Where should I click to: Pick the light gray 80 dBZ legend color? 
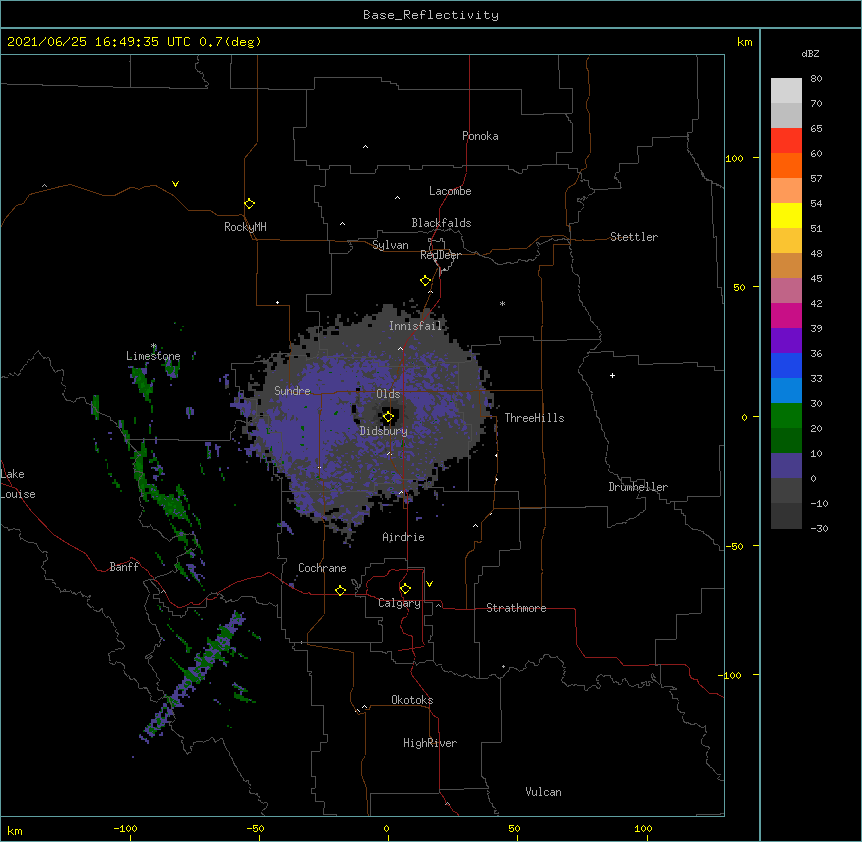786,90
